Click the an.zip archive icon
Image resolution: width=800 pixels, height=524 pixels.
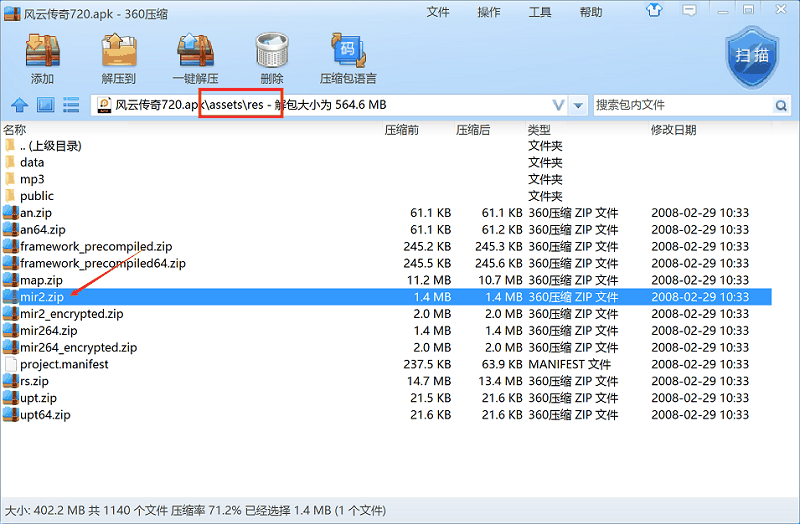[x=11, y=212]
